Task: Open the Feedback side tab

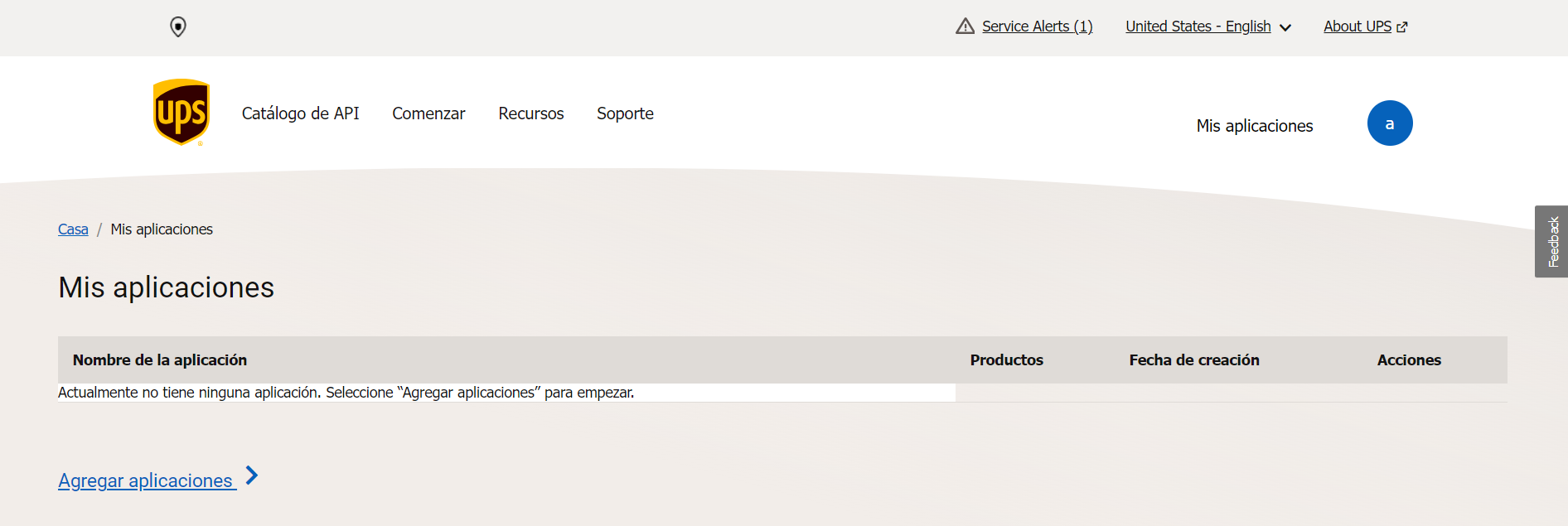Action: (1551, 241)
